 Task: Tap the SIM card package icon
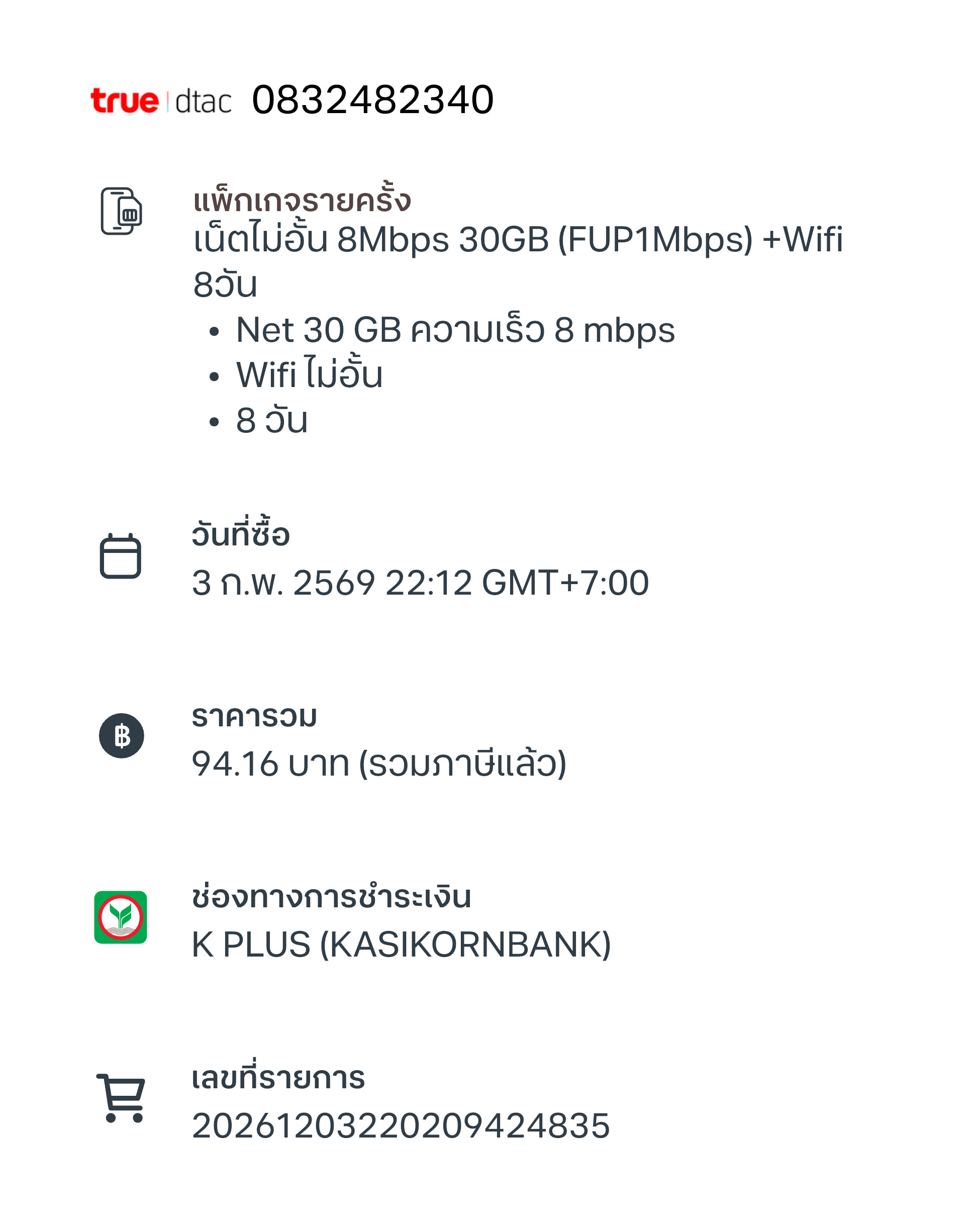(x=121, y=211)
